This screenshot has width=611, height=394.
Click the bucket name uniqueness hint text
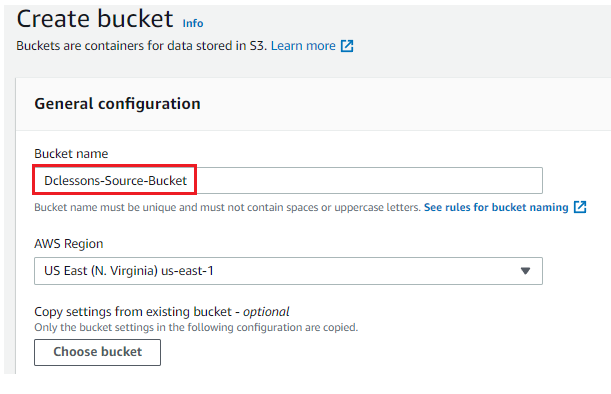click(x=228, y=207)
